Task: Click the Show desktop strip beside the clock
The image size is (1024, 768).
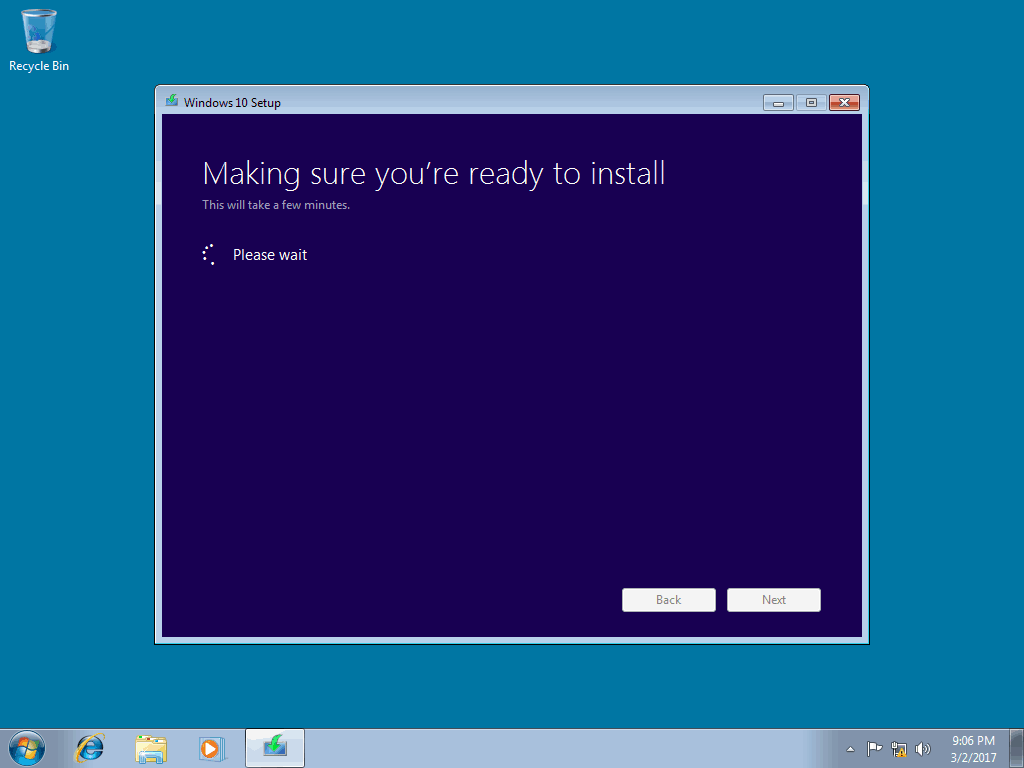Action: point(1017,748)
